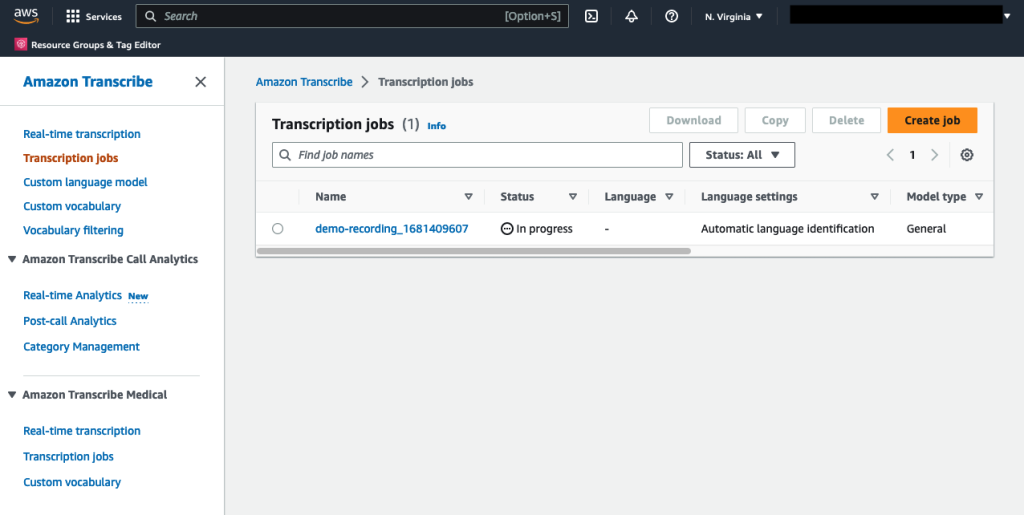Screen dimensions: 1024x515
Task: Sort by the Language column
Action: [669, 196]
